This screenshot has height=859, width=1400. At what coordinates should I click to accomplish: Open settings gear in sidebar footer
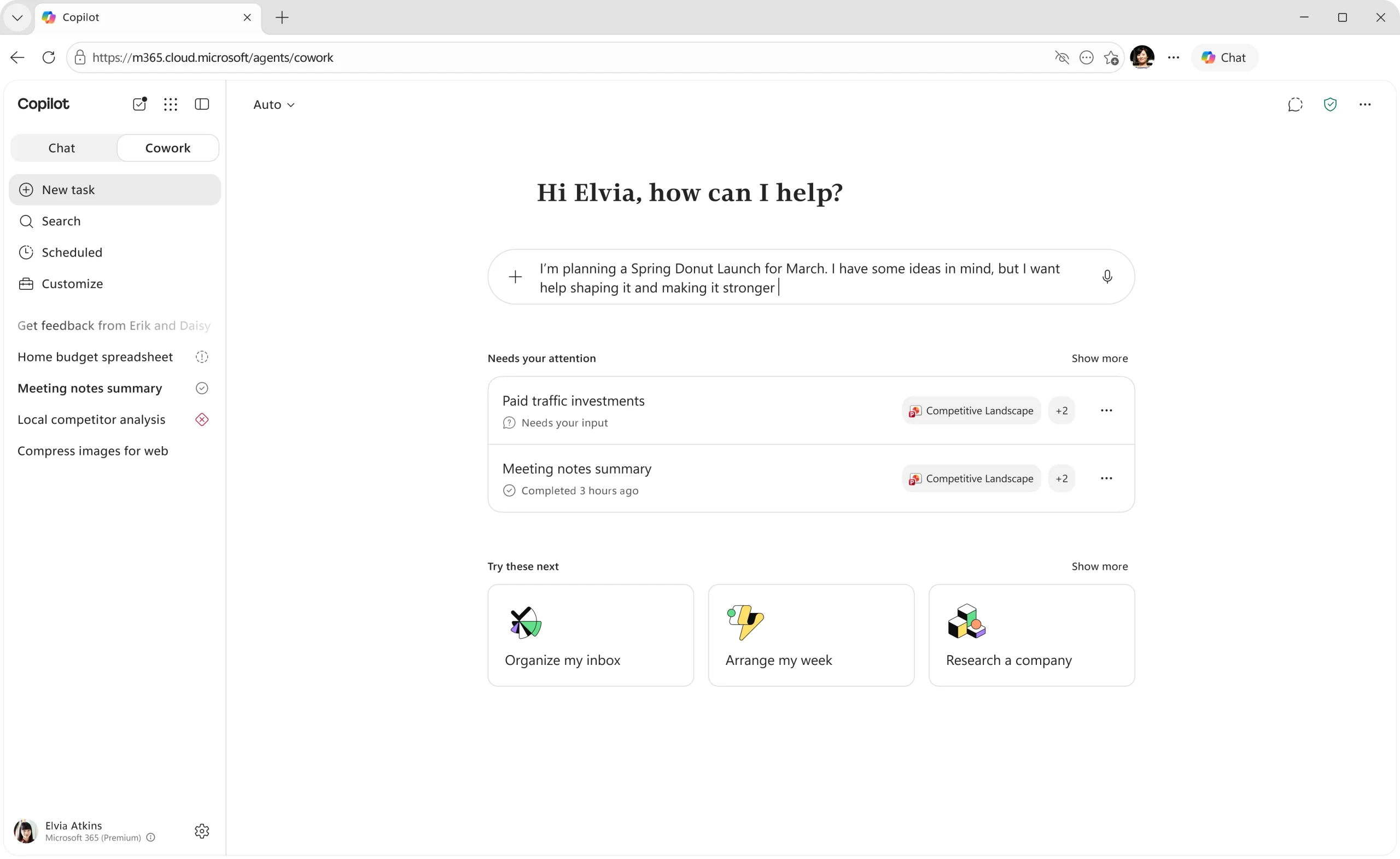[x=202, y=832]
